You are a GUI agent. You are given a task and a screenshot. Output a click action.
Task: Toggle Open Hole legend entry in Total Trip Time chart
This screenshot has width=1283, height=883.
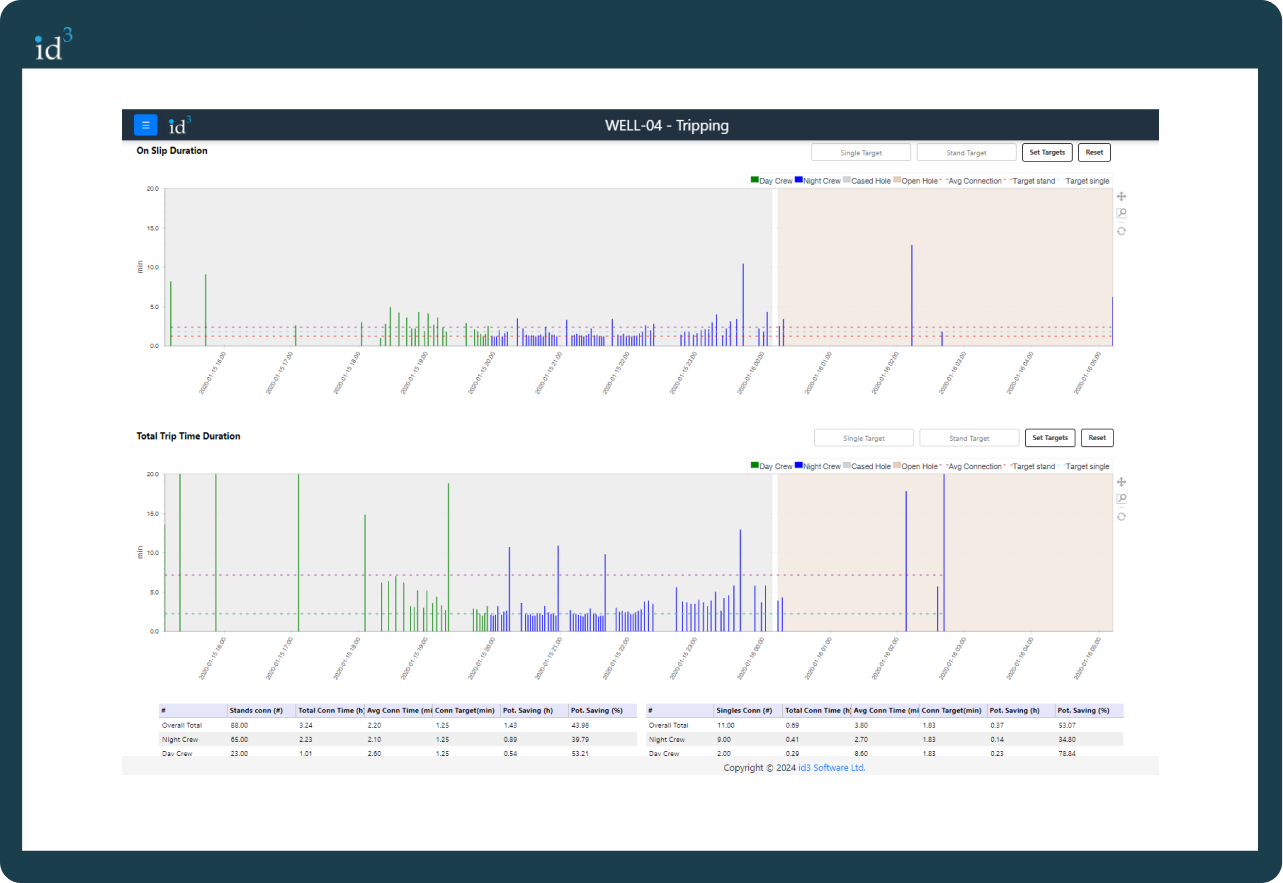click(x=915, y=466)
